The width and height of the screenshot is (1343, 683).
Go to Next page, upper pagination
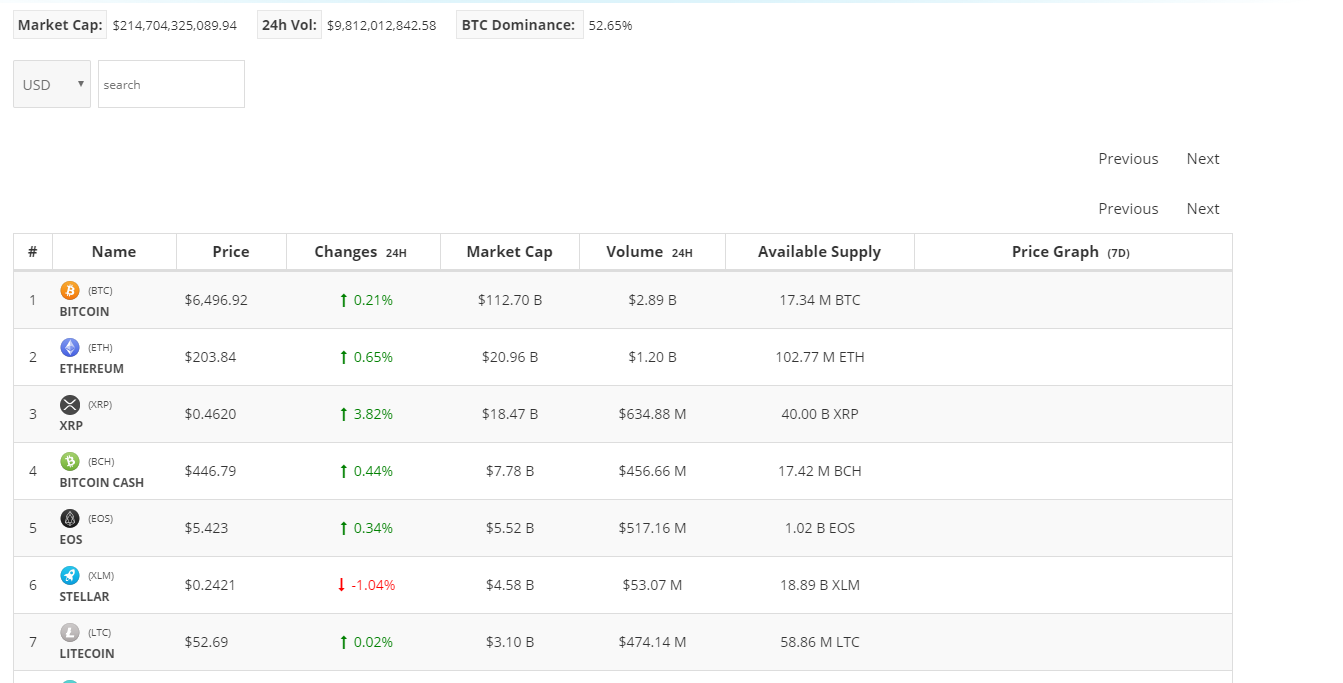tap(1202, 159)
